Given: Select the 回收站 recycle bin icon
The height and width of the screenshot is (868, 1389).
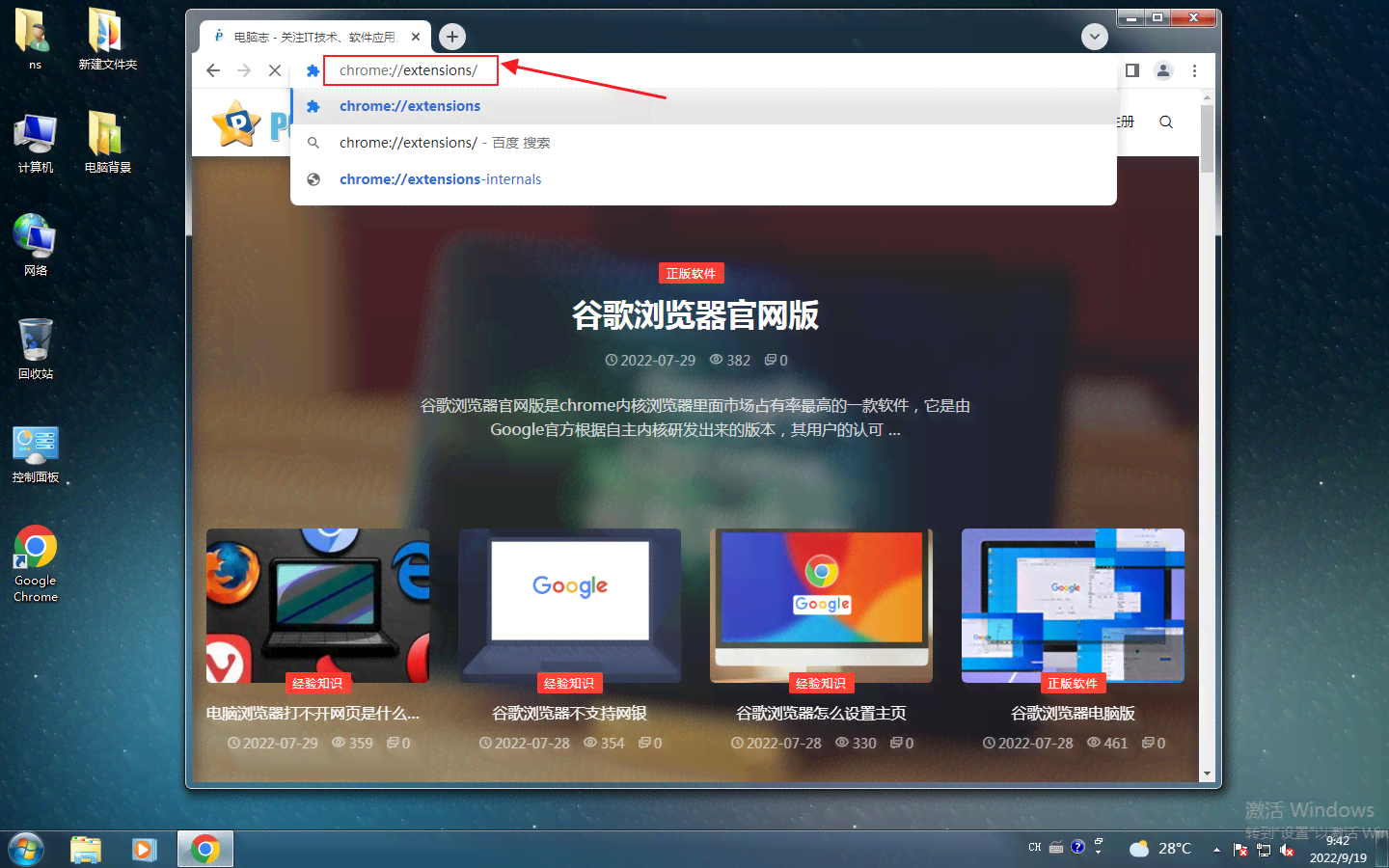Looking at the screenshot, I should point(36,349).
